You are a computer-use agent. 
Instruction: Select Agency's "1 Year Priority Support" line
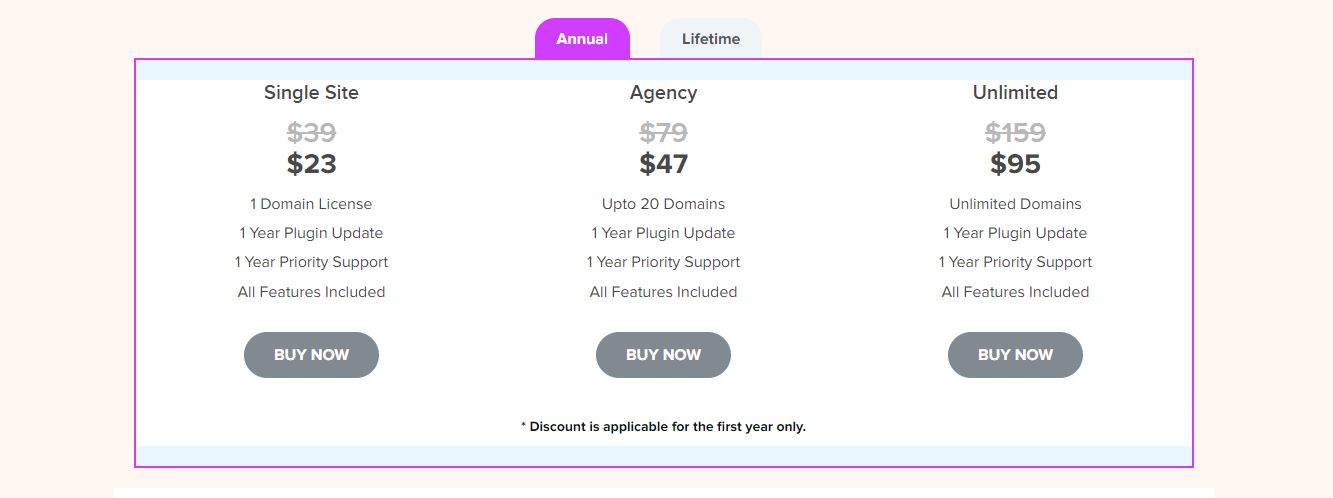tap(663, 262)
